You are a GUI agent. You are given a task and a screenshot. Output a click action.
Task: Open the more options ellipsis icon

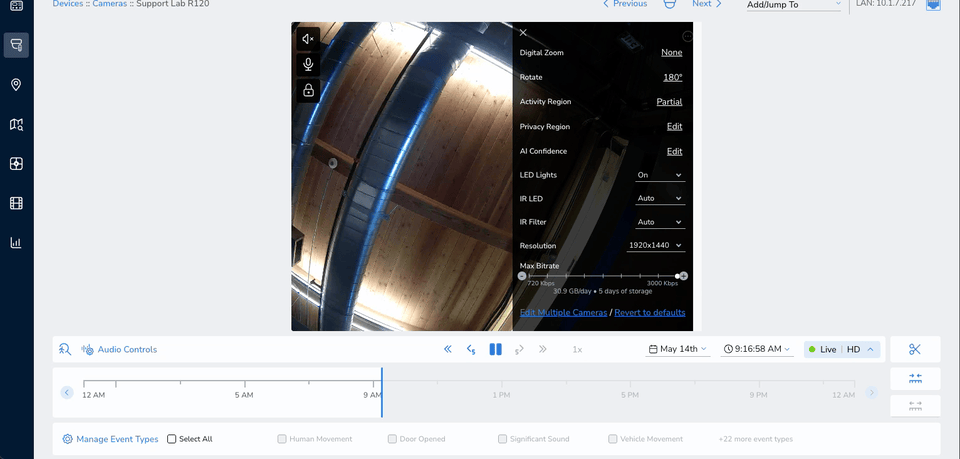[x=688, y=37]
